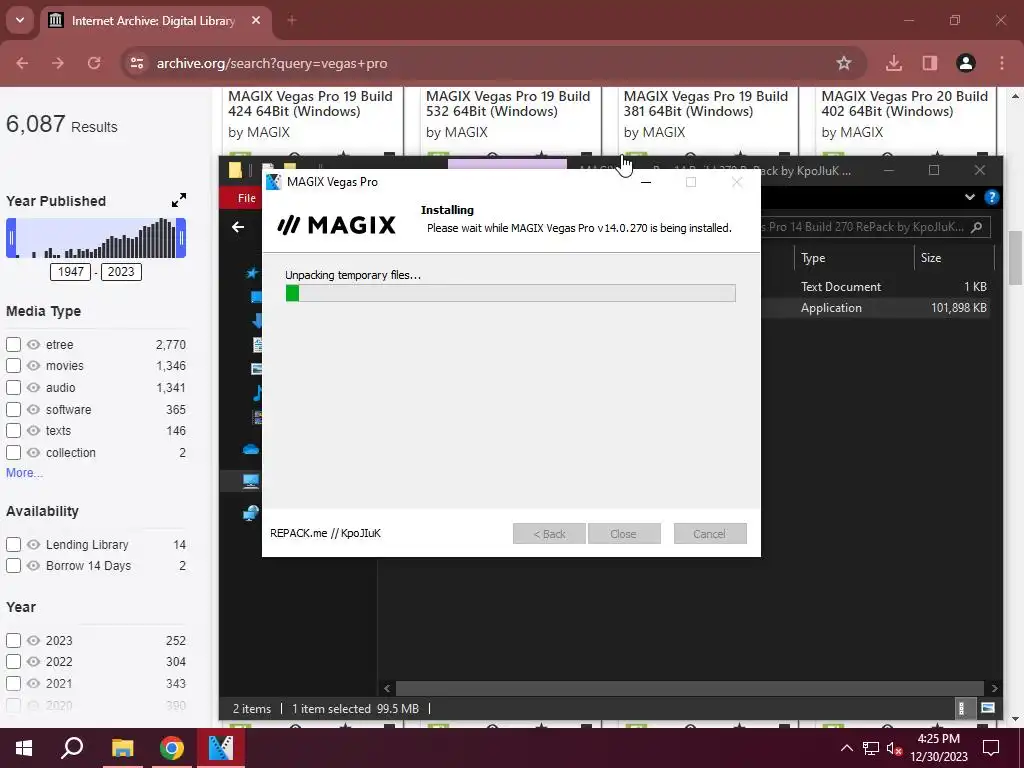Click More... under Media Type

[24, 473]
